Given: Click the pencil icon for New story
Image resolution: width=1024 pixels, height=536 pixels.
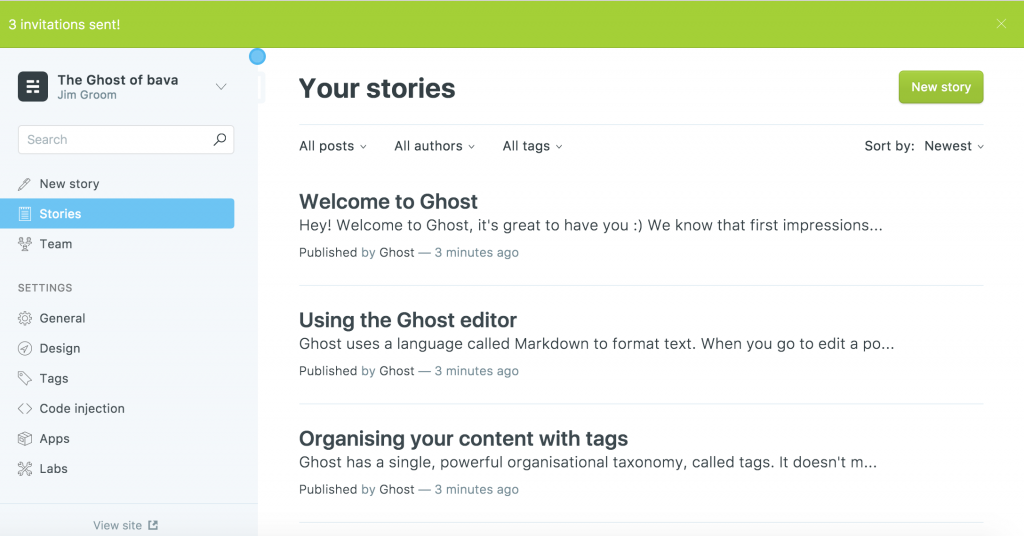Looking at the screenshot, I should point(24,184).
